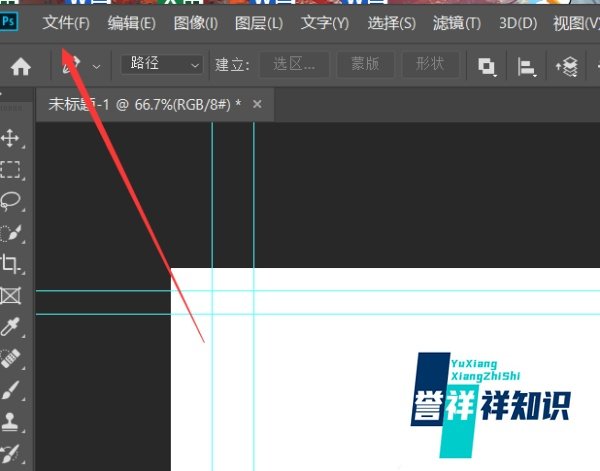Image resolution: width=600 pixels, height=471 pixels.
Task: Click the Photoshop Ps logo icon
Action: (x=8, y=21)
